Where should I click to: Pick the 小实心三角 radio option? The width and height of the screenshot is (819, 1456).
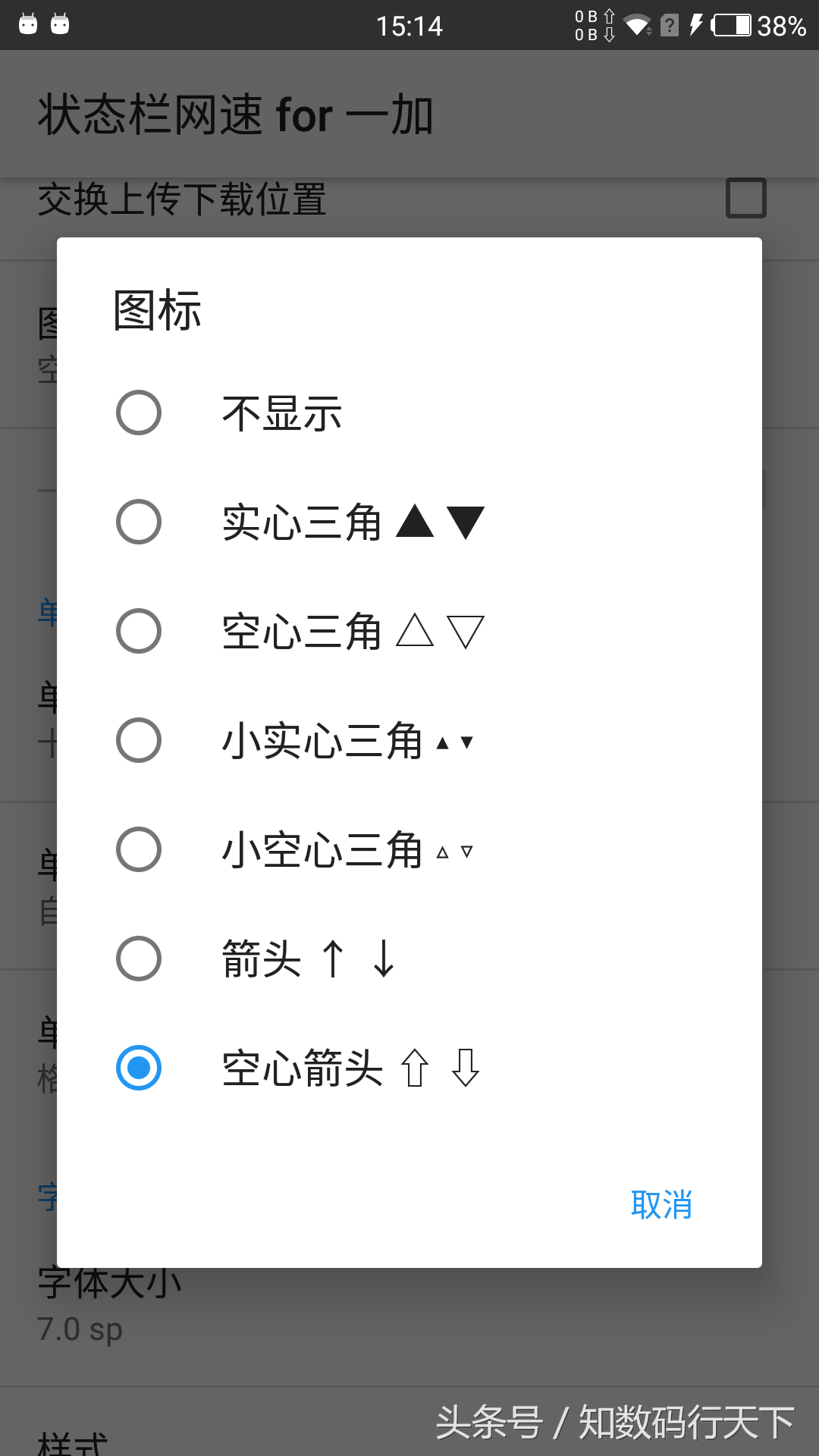tap(139, 740)
